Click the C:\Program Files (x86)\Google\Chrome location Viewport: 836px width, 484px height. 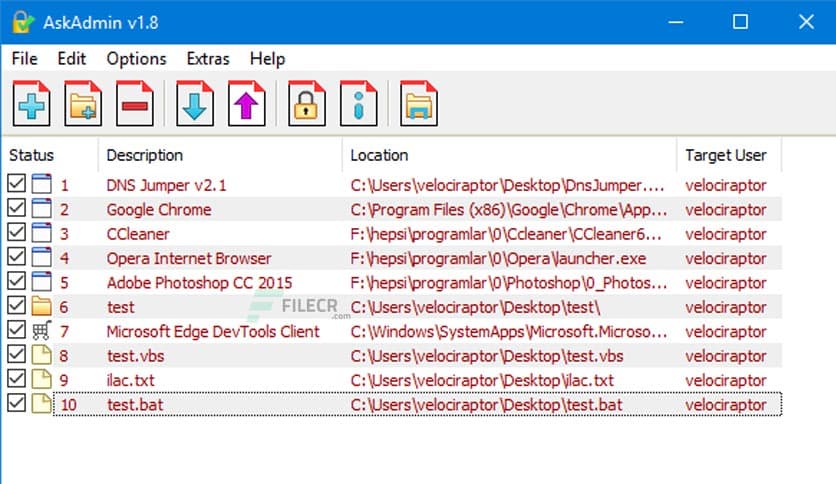click(x=509, y=209)
